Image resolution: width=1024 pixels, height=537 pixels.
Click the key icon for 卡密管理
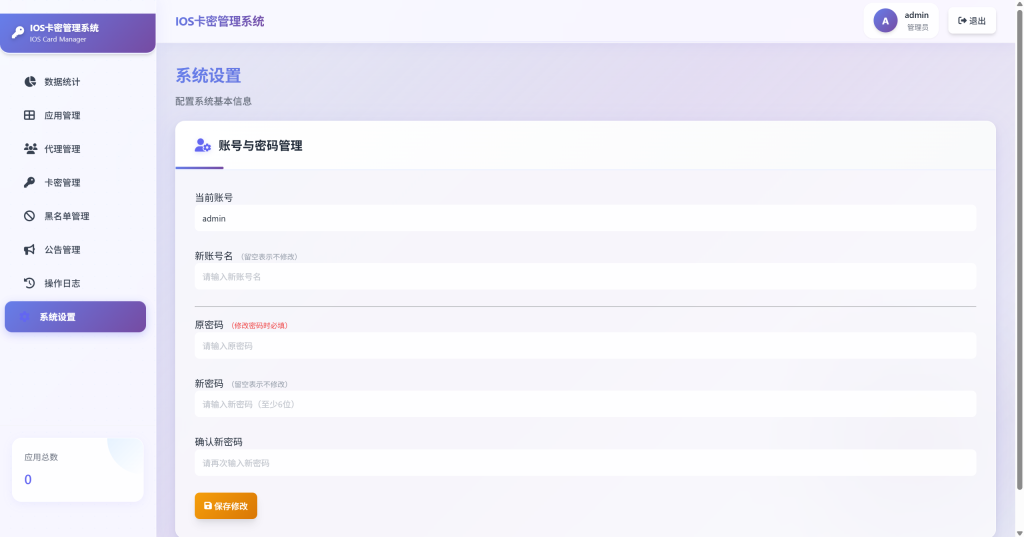pyautogui.click(x=29, y=182)
